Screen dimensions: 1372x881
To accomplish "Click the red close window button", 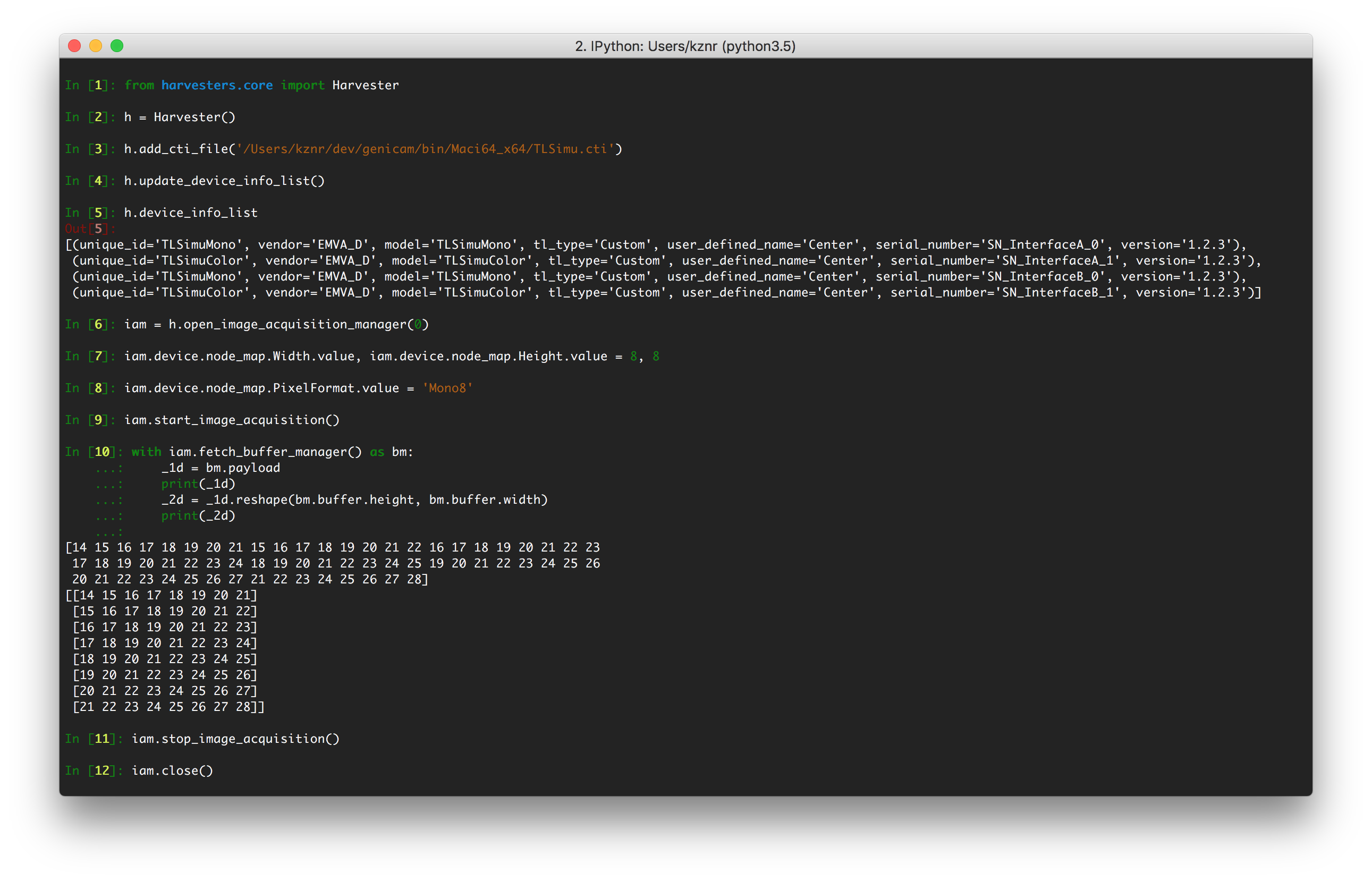I will pos(74,46).
